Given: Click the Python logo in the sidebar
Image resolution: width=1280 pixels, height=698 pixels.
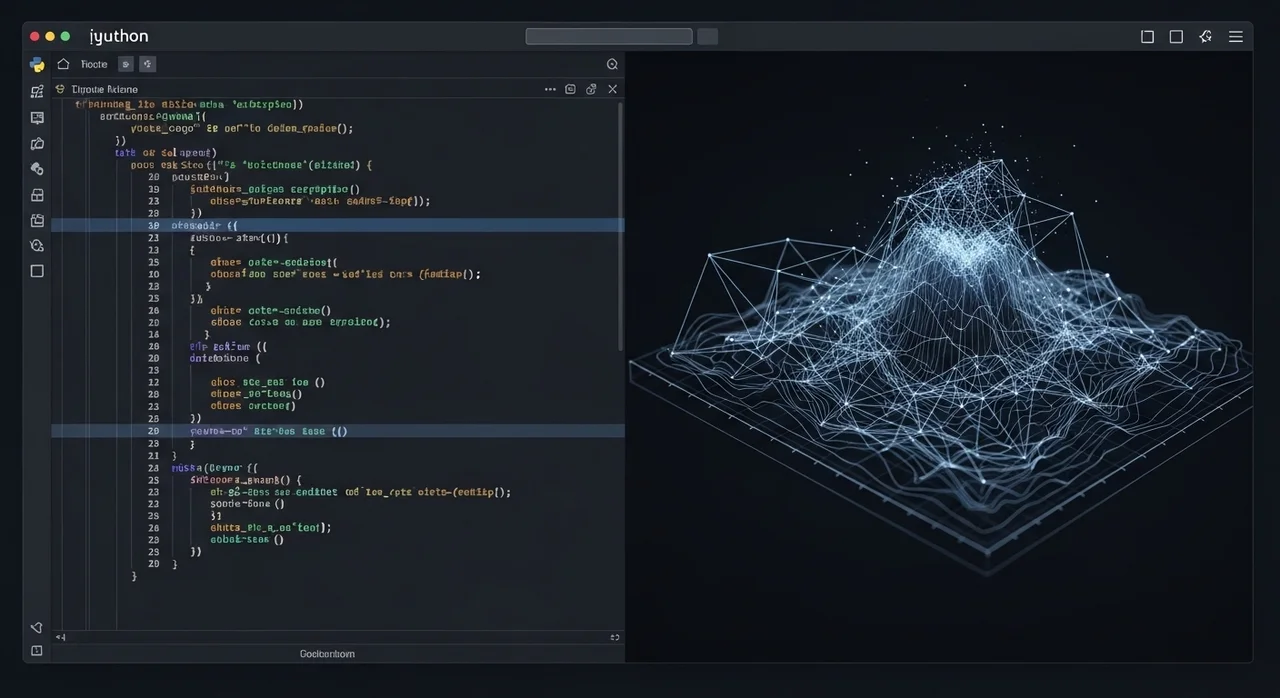Looking at the screenshot, I should (x=37, y=65).
